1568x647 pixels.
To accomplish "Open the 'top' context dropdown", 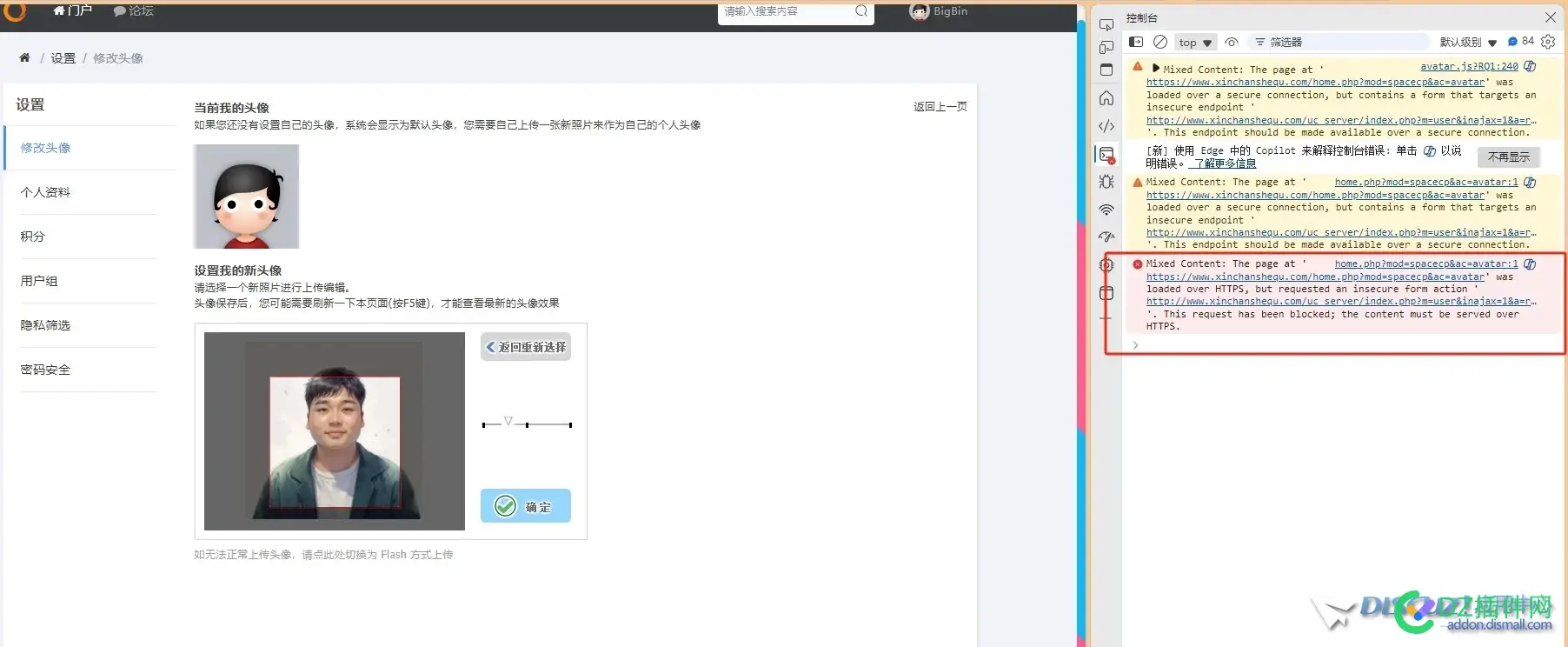I will pyautogui.click(x=1195, y=43).
